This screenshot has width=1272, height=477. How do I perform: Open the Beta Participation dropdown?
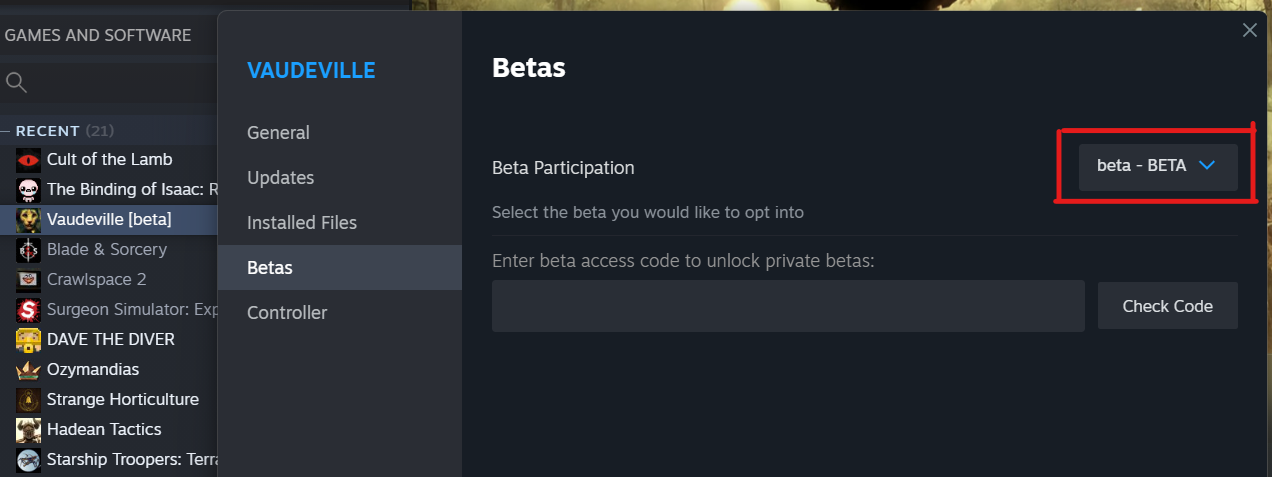[1158, 166]
